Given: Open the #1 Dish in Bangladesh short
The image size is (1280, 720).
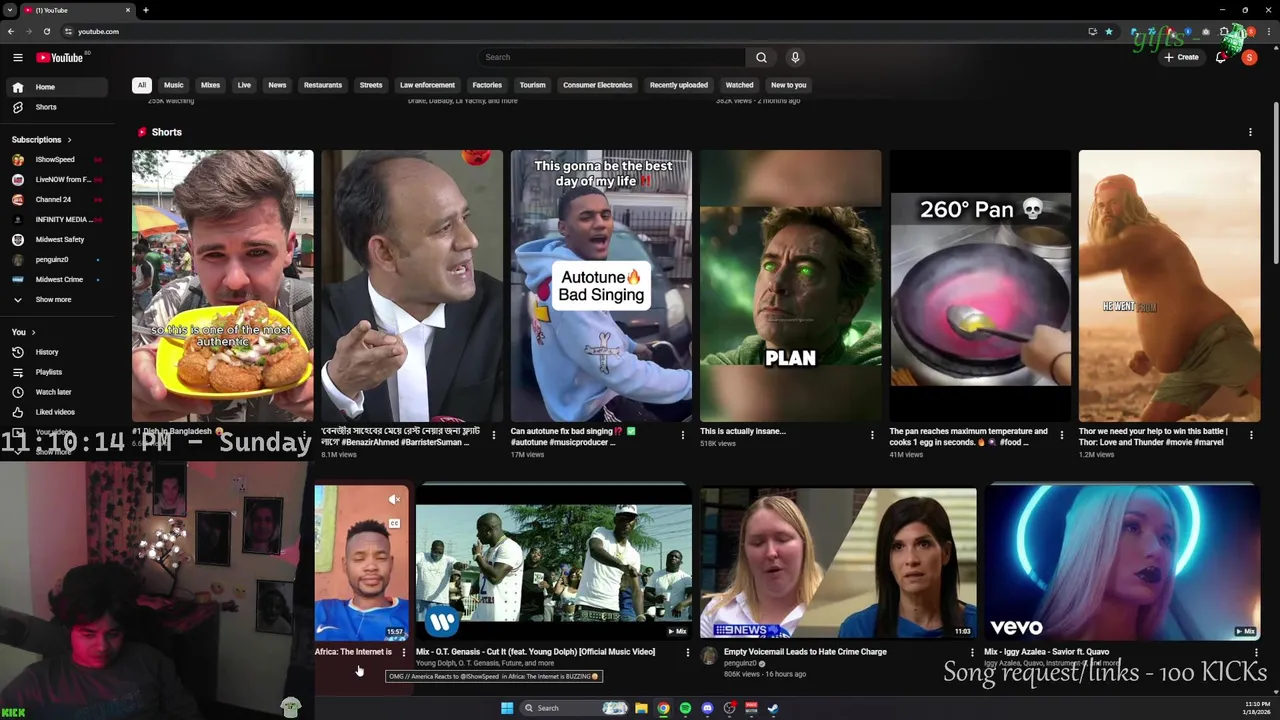Looking at the screenshot, I should point(222,286).
